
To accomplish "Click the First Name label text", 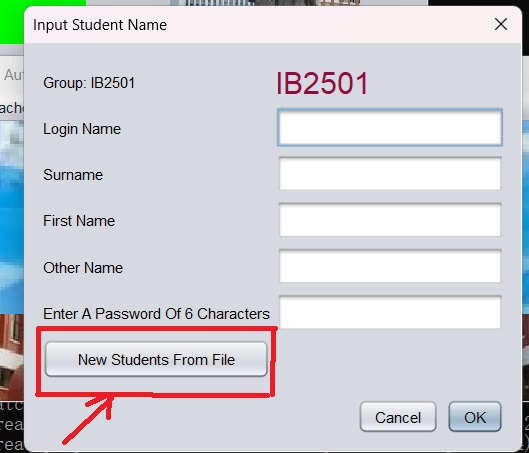I will coord(79,221).
